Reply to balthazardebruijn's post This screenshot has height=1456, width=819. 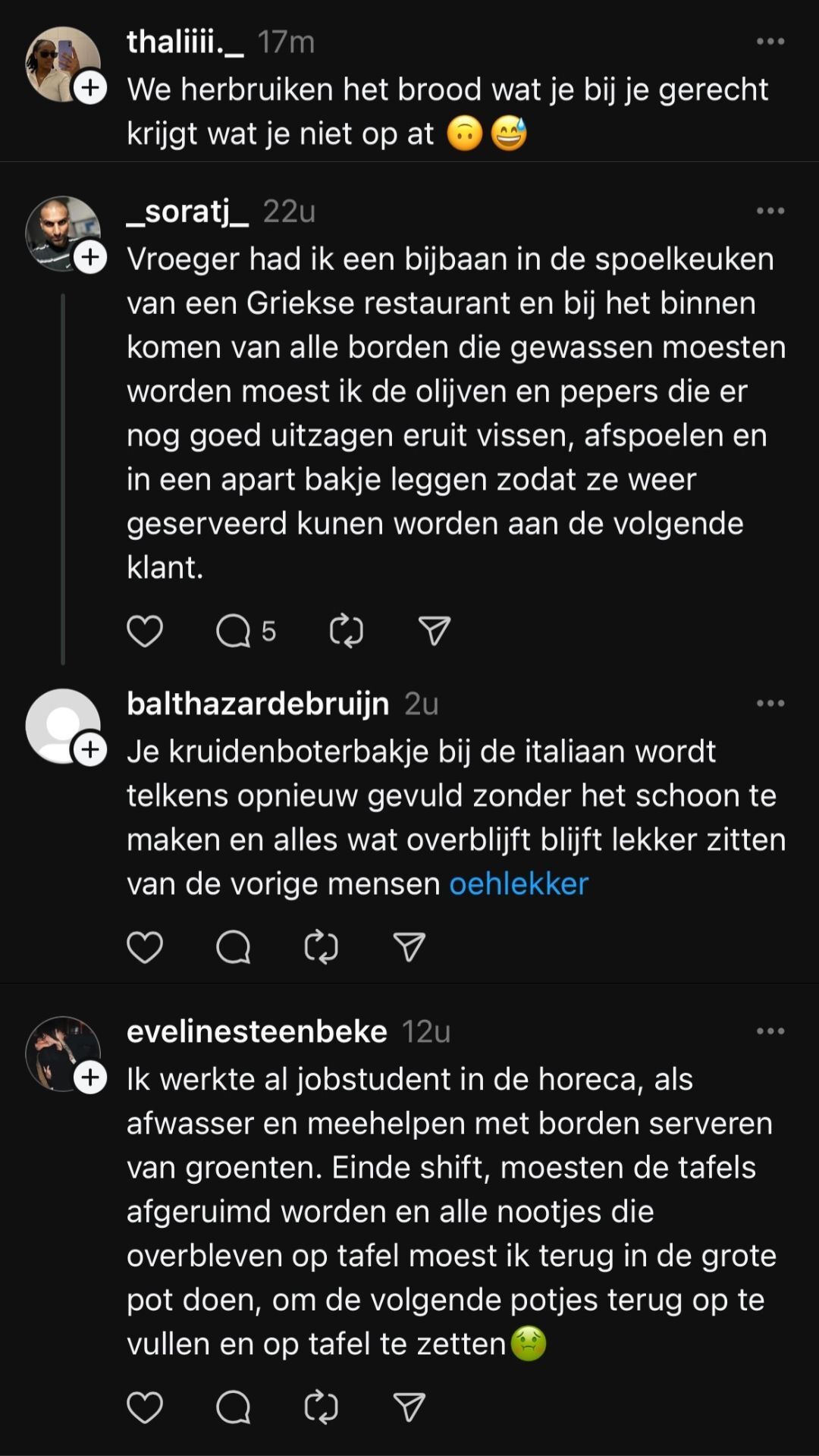pos(233,947)
